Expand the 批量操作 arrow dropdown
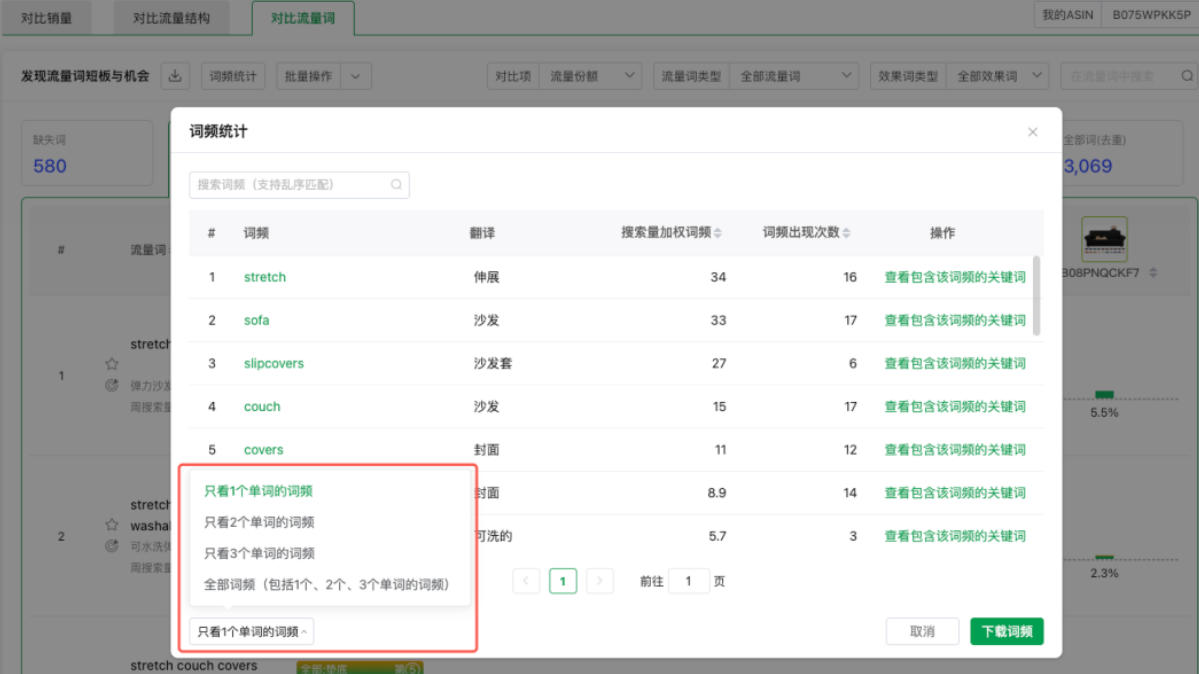Image resolution: width=1199 pixels, height=674 pixels. [356, 76]
